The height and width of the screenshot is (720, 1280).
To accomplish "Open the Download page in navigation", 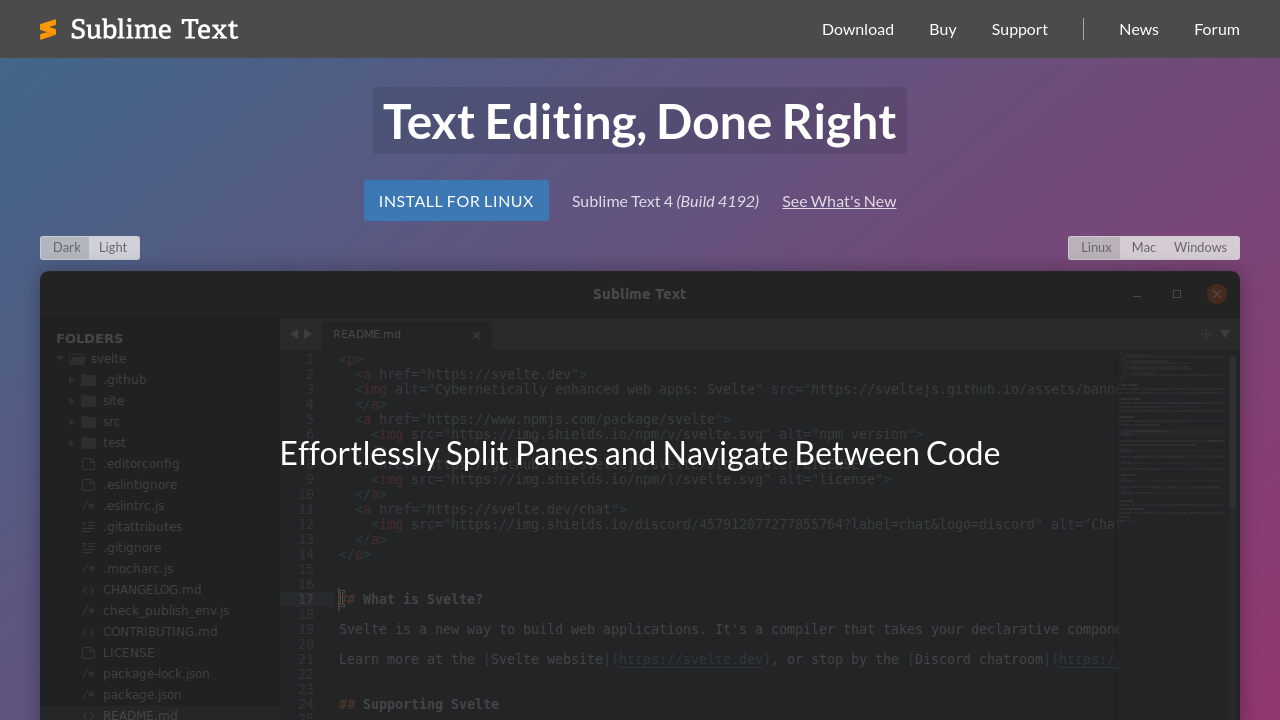I will pos(857,29).
